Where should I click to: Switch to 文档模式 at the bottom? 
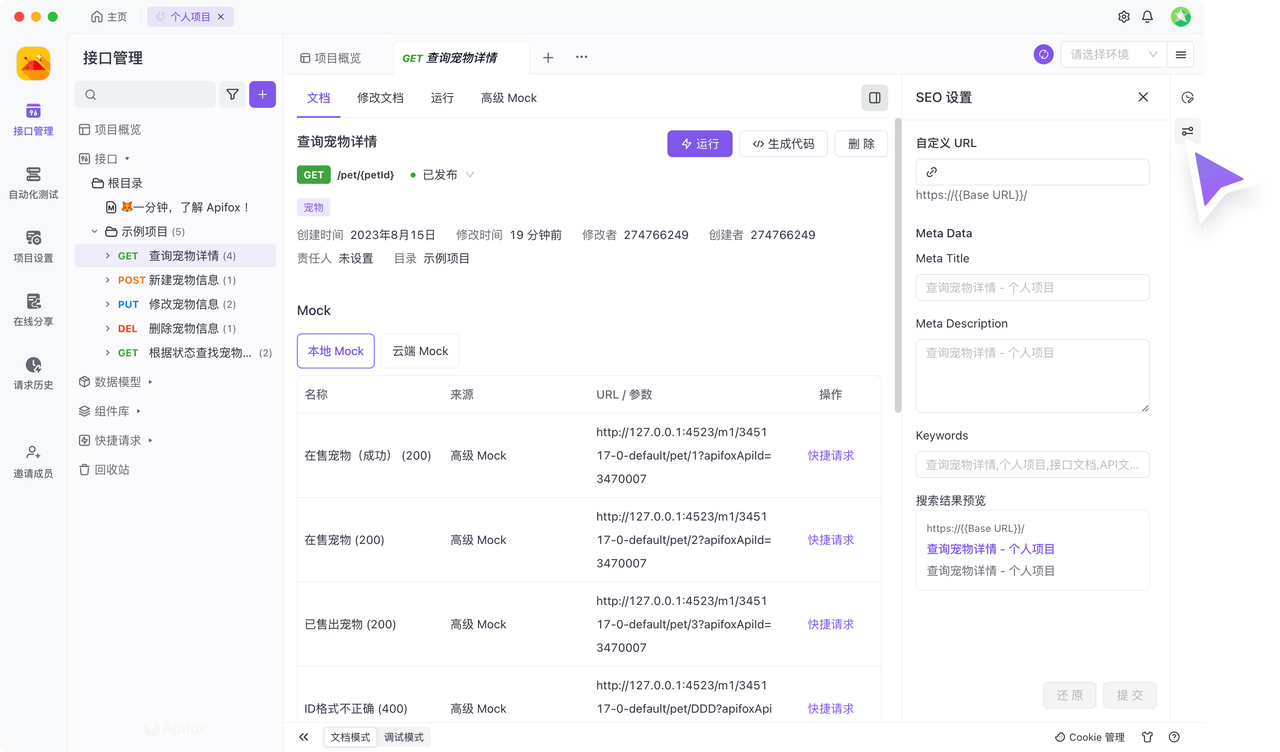[349, 737]
